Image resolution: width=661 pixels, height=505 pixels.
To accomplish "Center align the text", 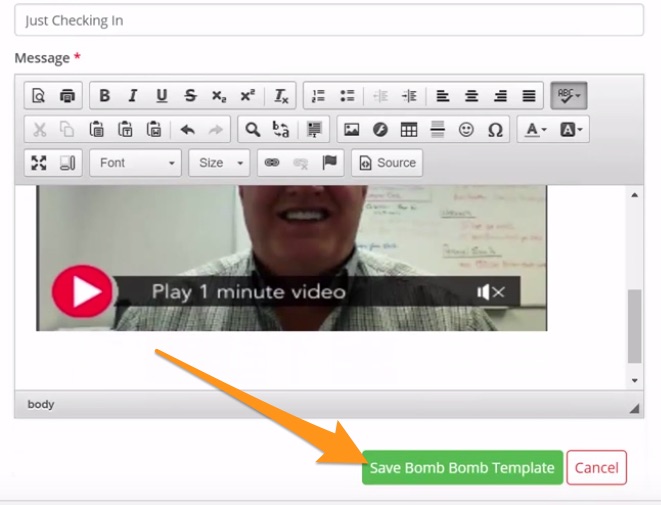I will [x=471, y=96].
